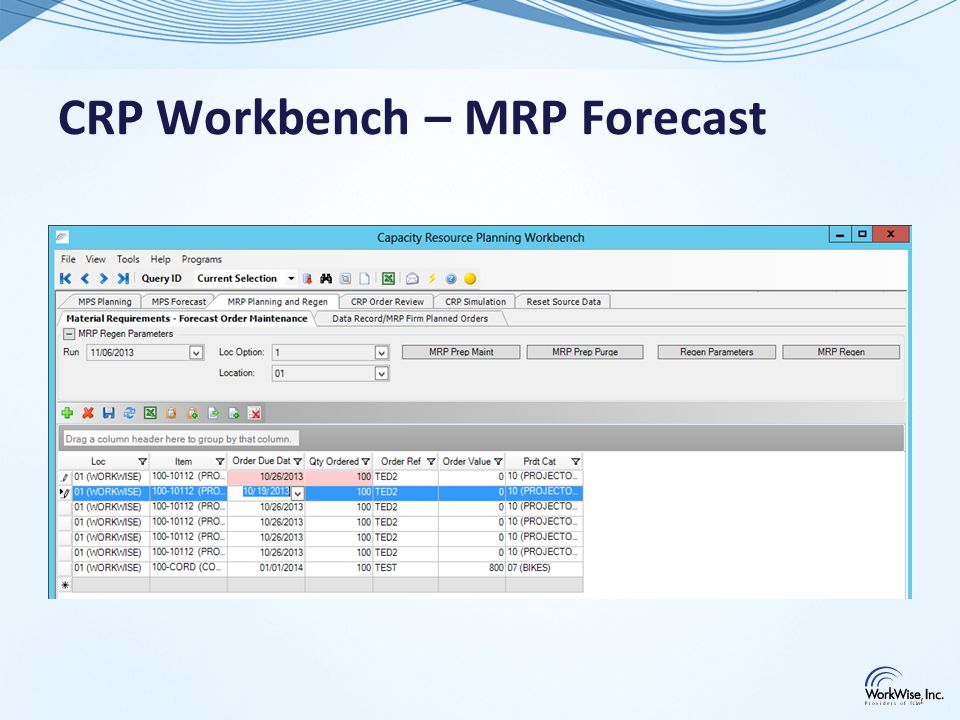Click the new-row asterisk row selector
Screen dimensions: 960x720
65,585
